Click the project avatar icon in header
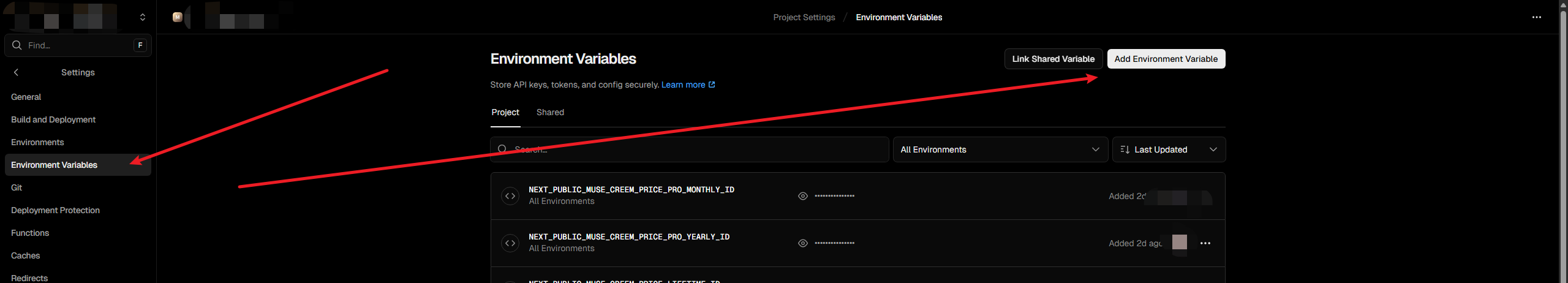The width and height of the screenshot is (1568, 283). pos(178,17)
